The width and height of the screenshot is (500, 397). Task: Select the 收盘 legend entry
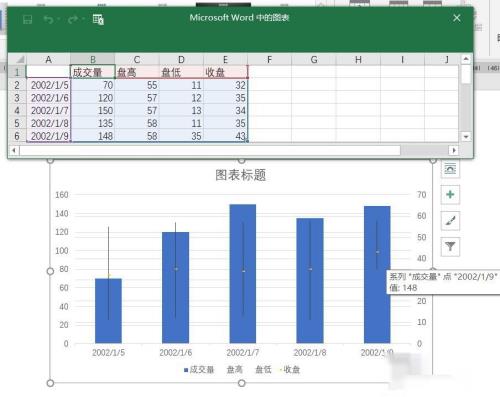coord(290,370)
